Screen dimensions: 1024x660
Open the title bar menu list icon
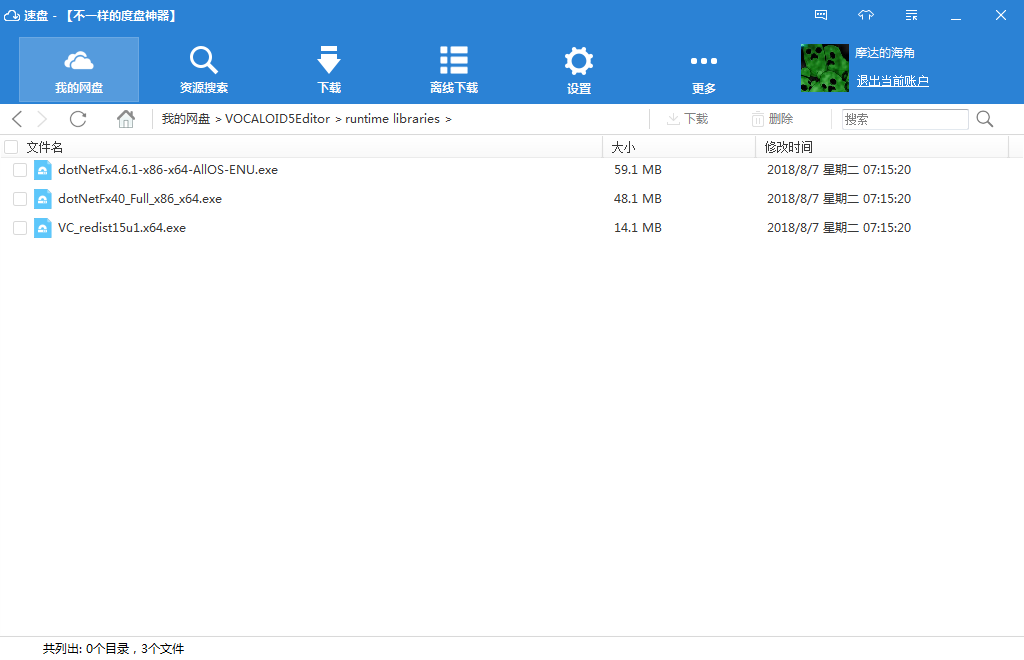point(911,15)
